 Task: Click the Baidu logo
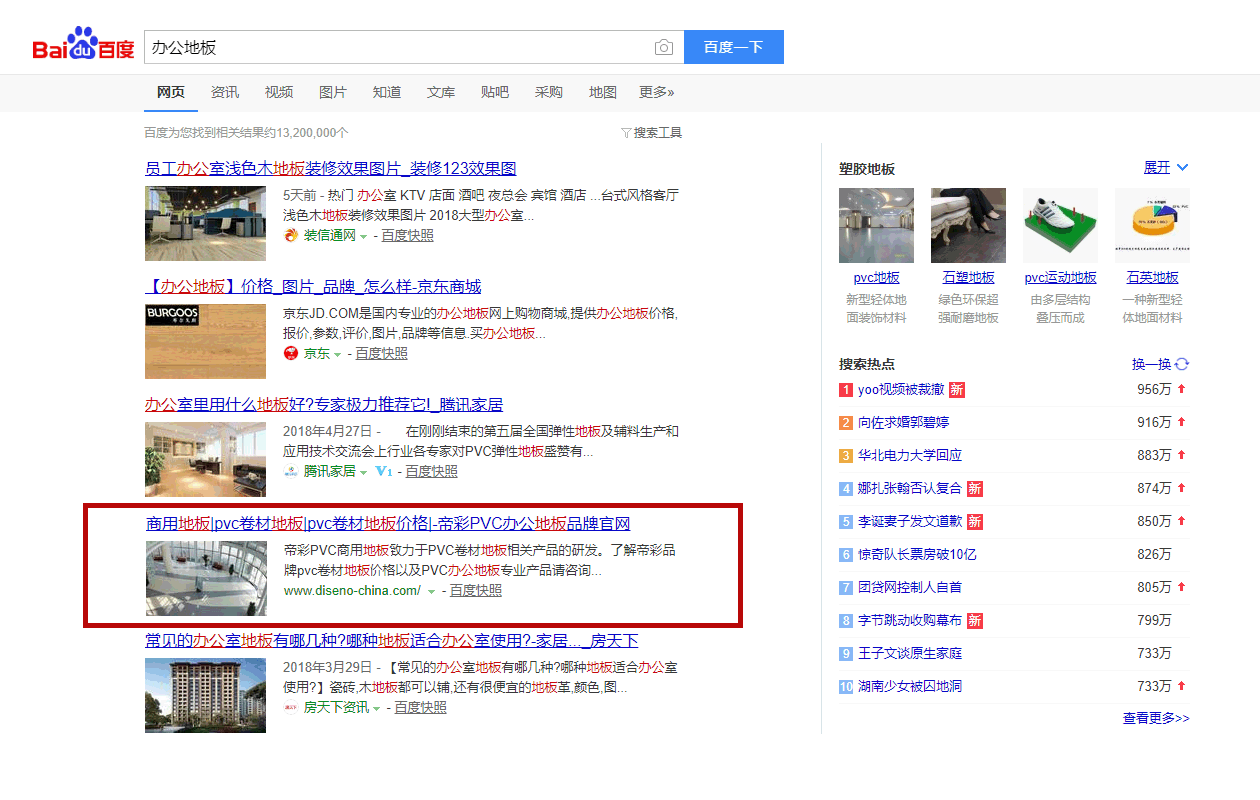pos(84,45)
